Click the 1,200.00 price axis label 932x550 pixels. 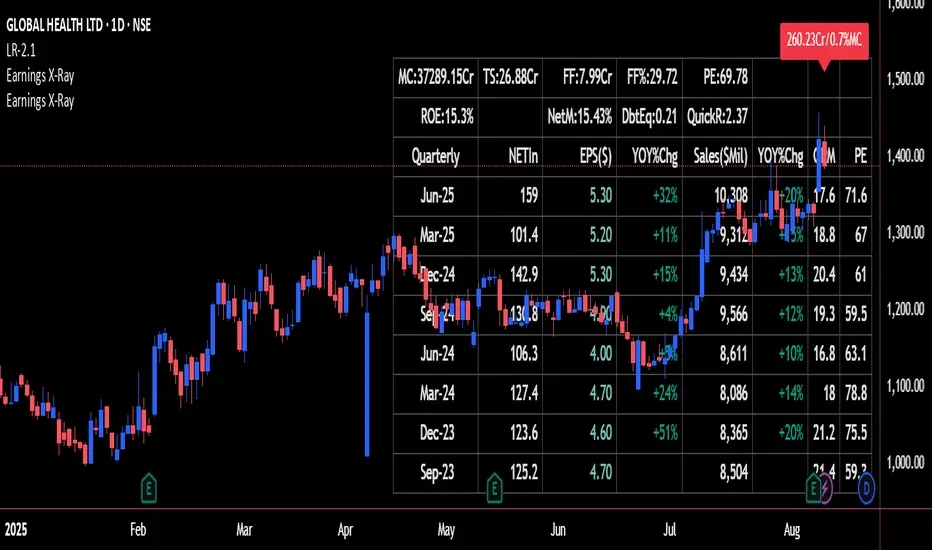point(905,309)
